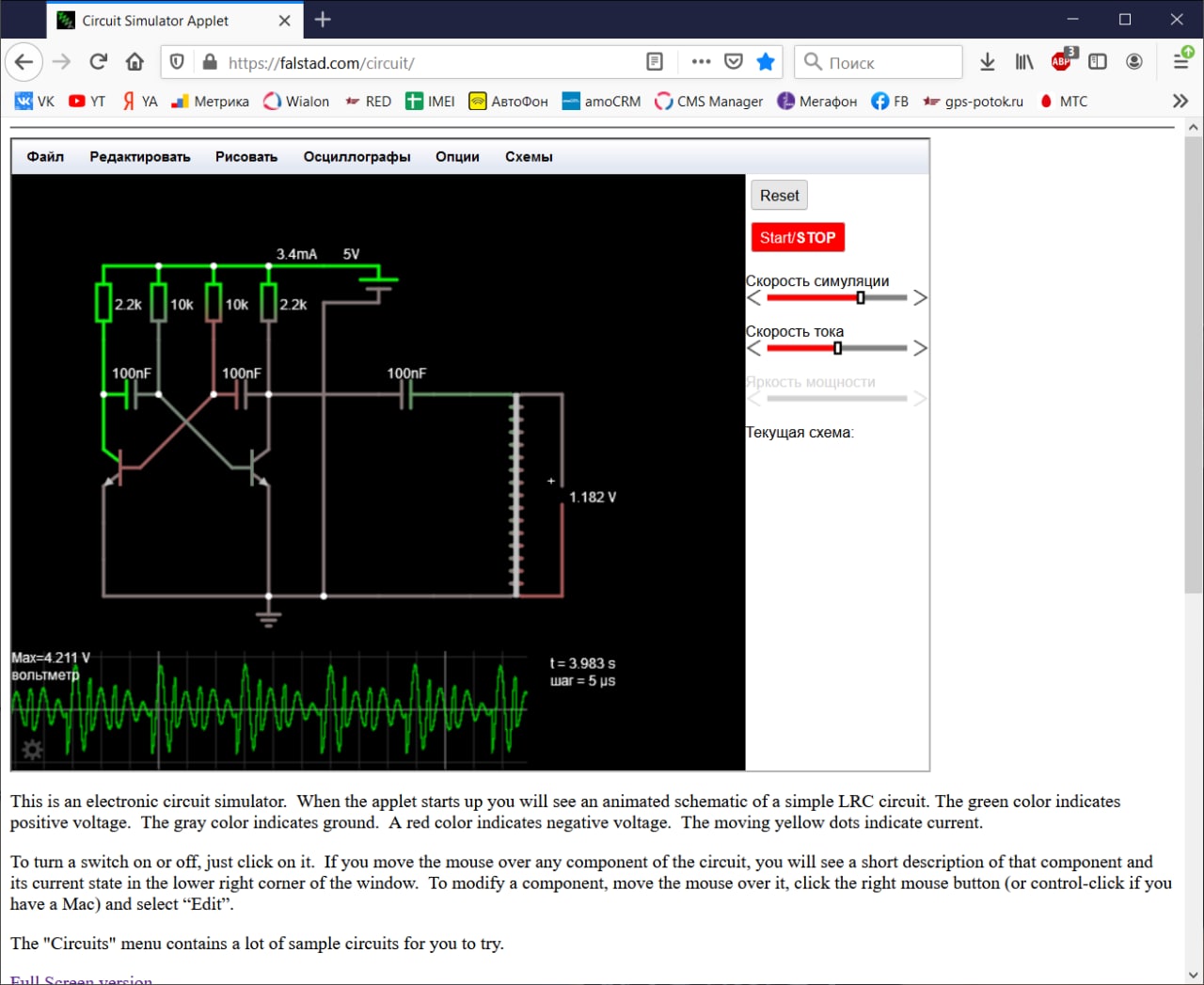1204x985 pixels.
Task: Click the Поиск search field
Action: pyautogui.click(x=889, y=63)
